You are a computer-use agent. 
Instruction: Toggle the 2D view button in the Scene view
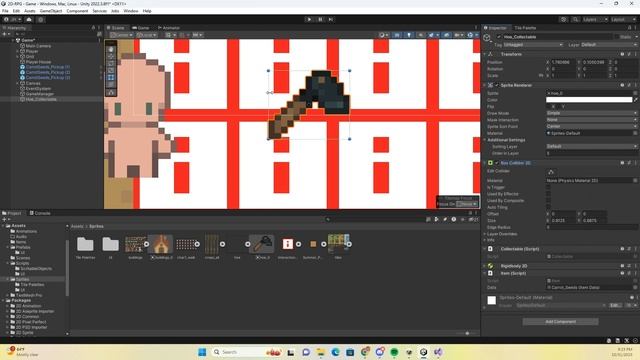(397, 35)
